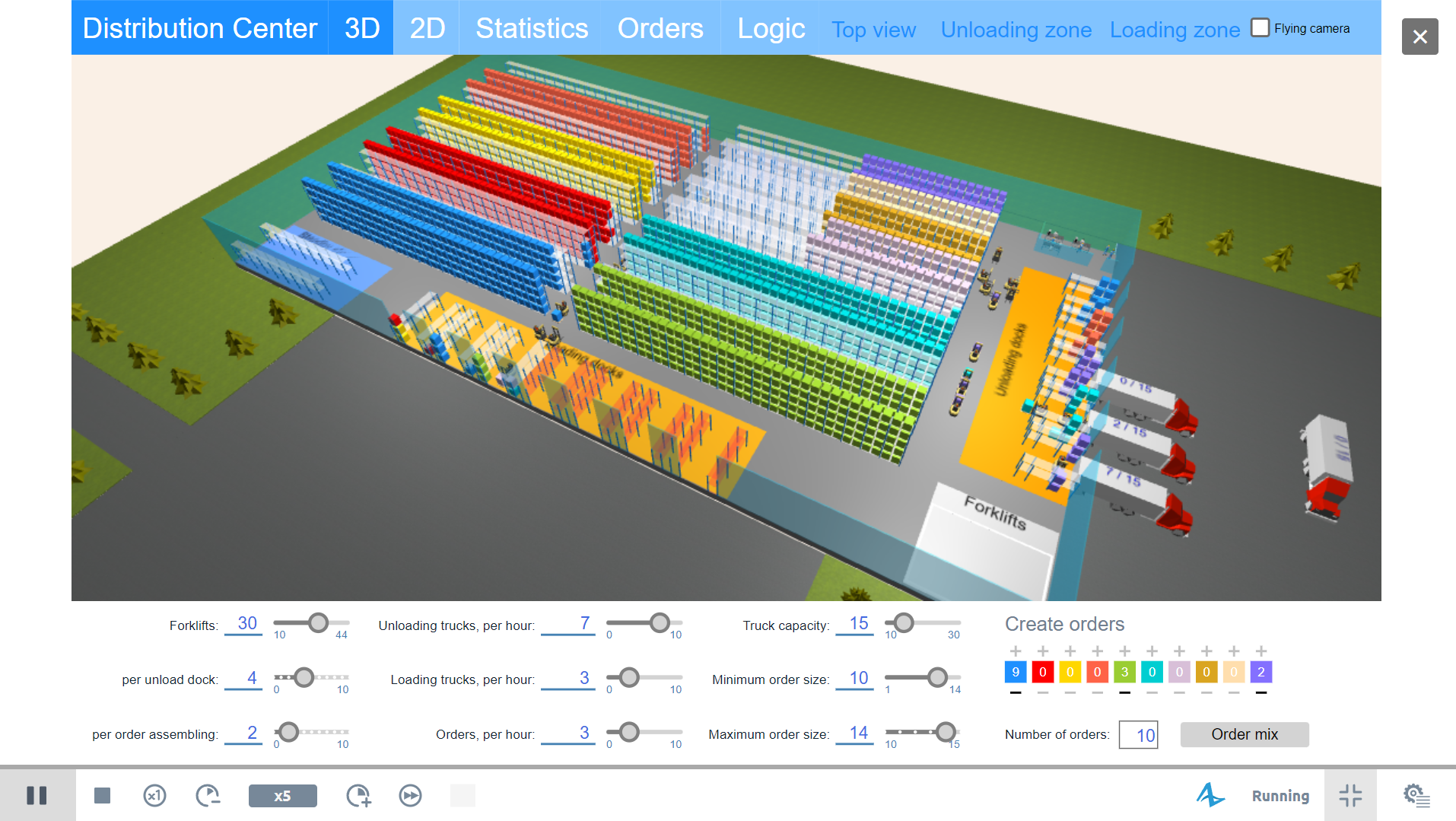Enable the Flying camera checkbox
Image resolution: width=1456 pixels, height=821 pixels.
1260,28
